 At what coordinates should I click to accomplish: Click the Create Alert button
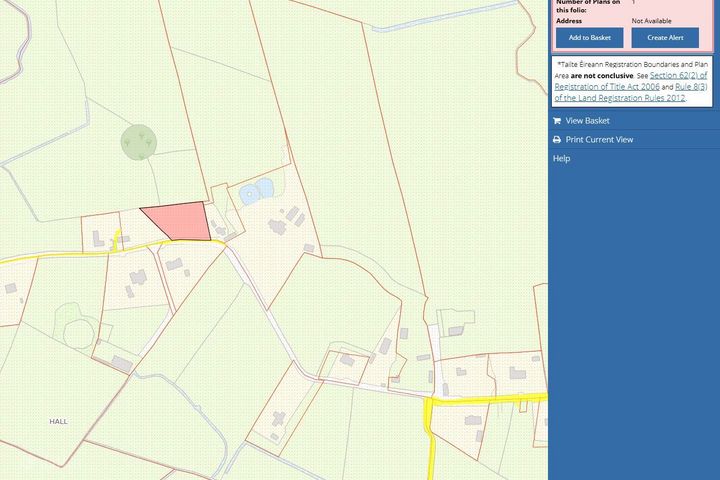pos(665,38)
